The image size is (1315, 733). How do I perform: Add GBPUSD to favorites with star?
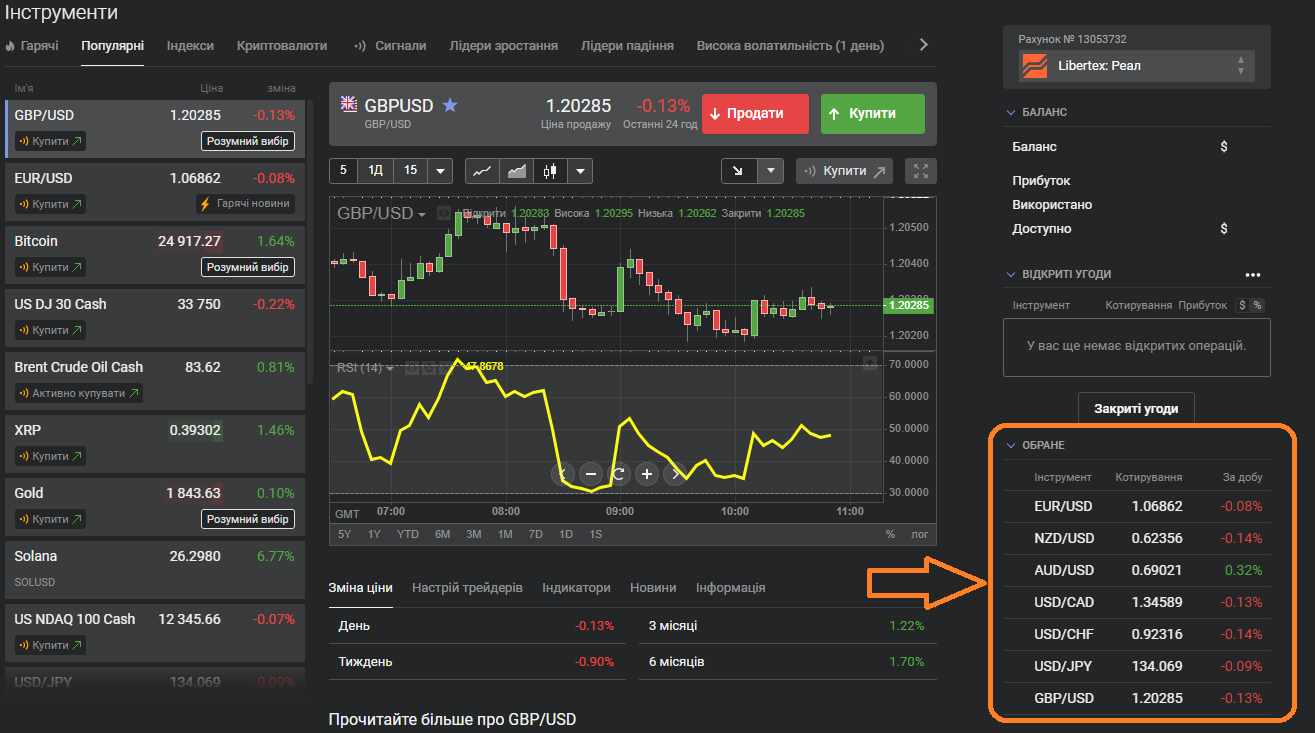coord(450,105)
